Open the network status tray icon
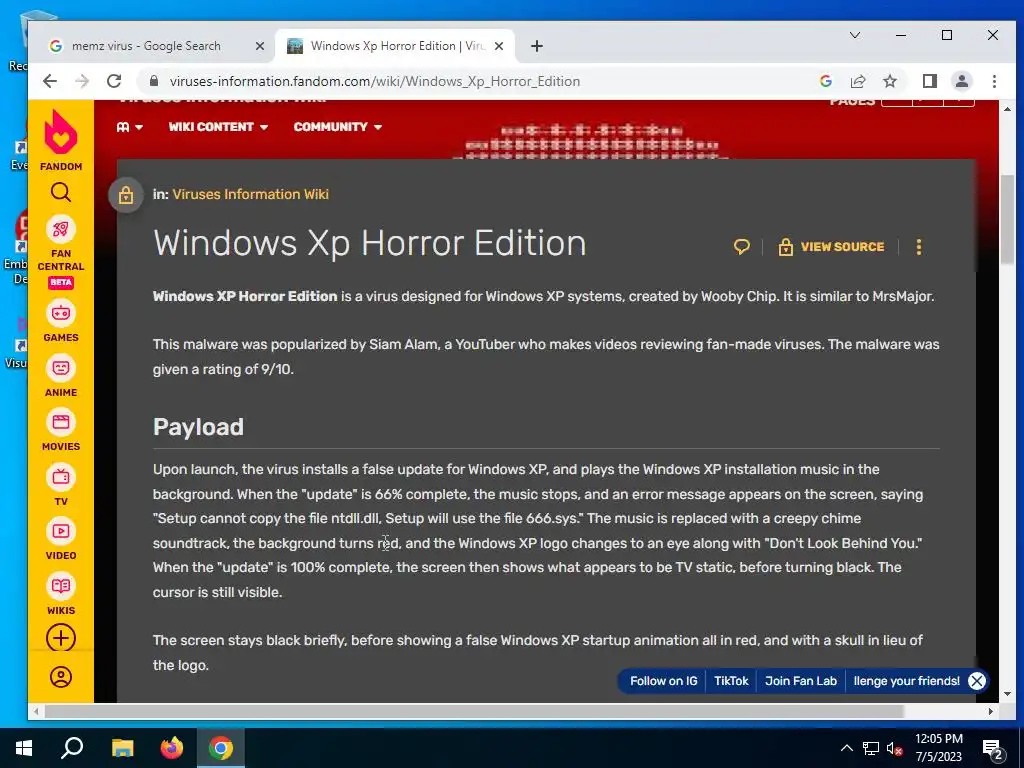1024x768 pixels. [x=871, y=748]
